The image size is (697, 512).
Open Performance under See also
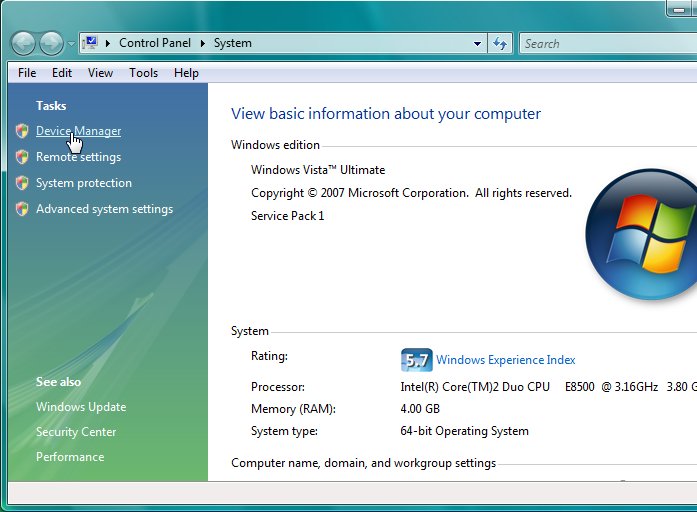70,456
